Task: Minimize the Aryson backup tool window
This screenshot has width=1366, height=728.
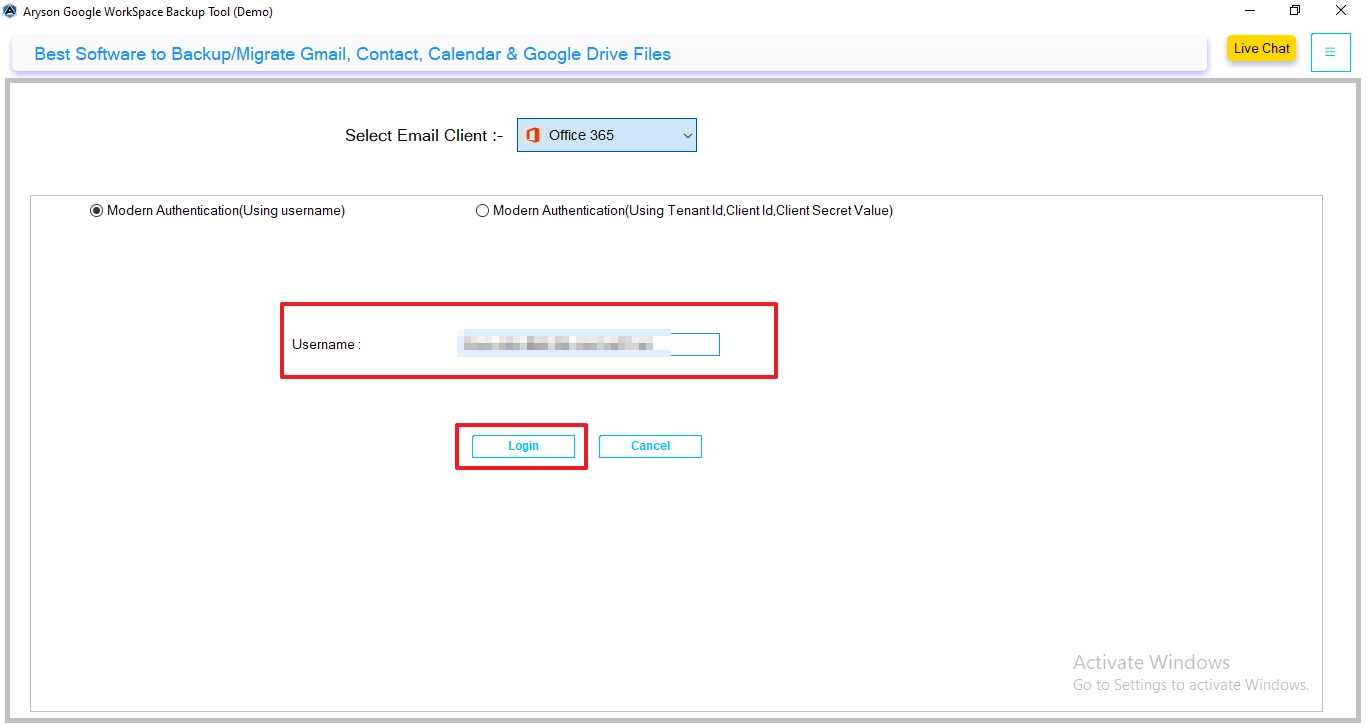Action: [x=1250, y=11]
